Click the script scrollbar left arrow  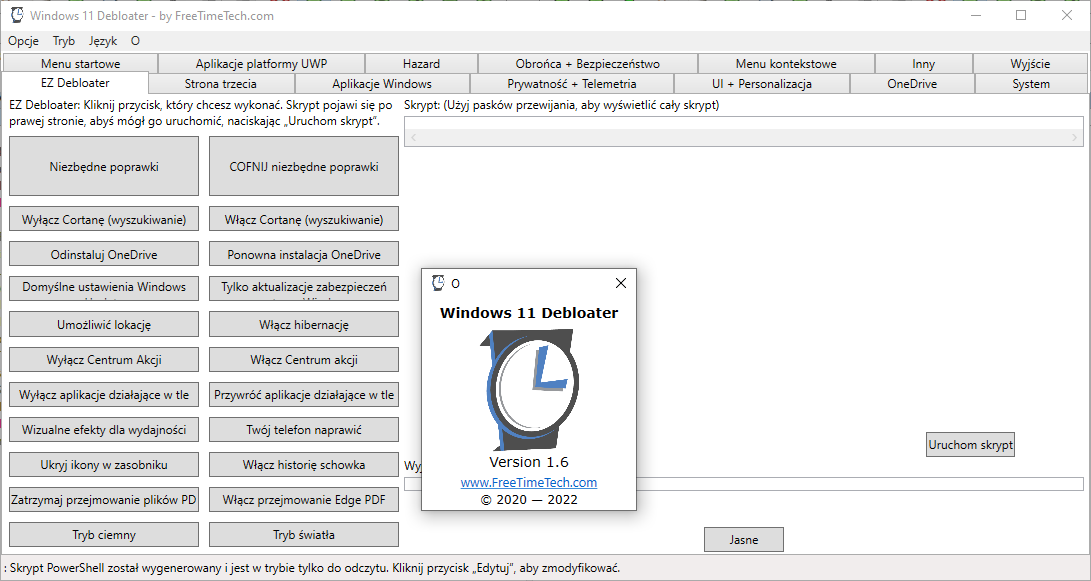pyautogui.click(x=413, y=138)
